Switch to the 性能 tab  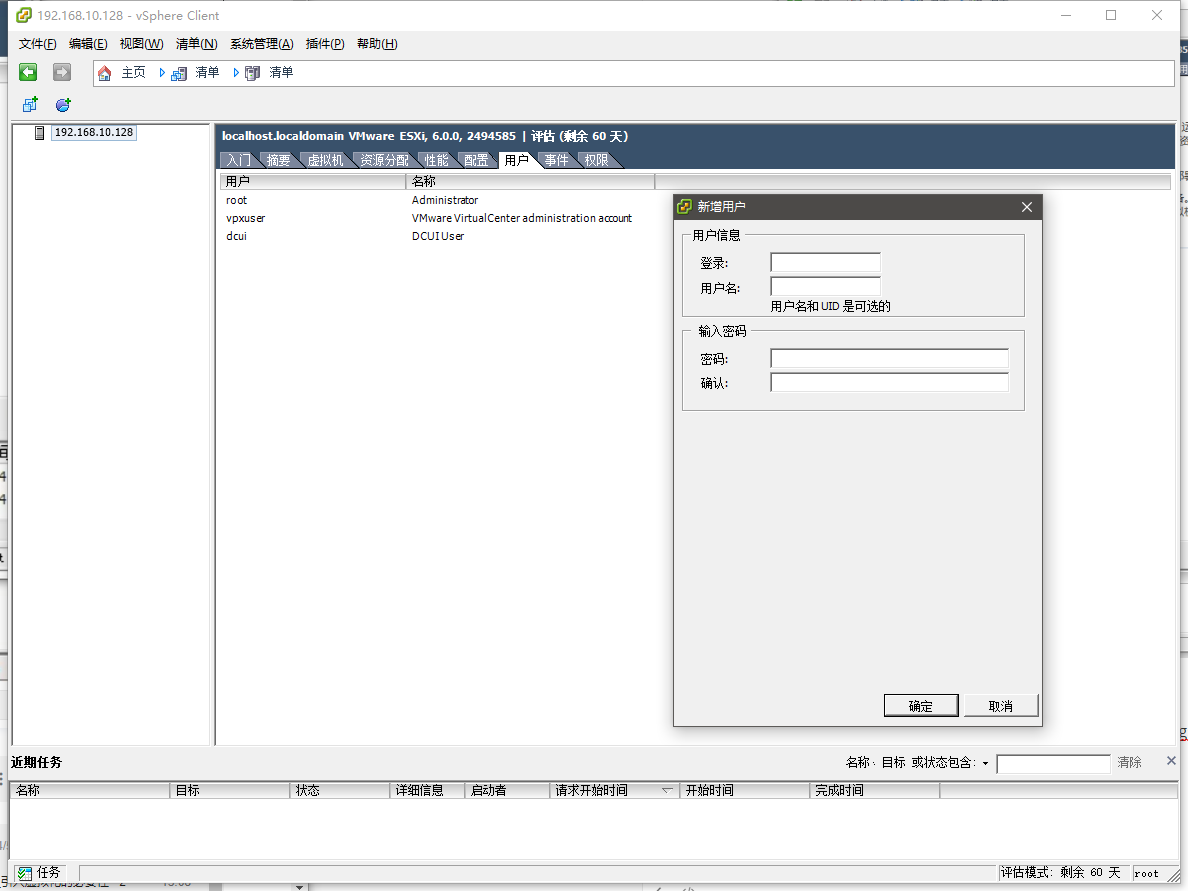tap(437, 160)
